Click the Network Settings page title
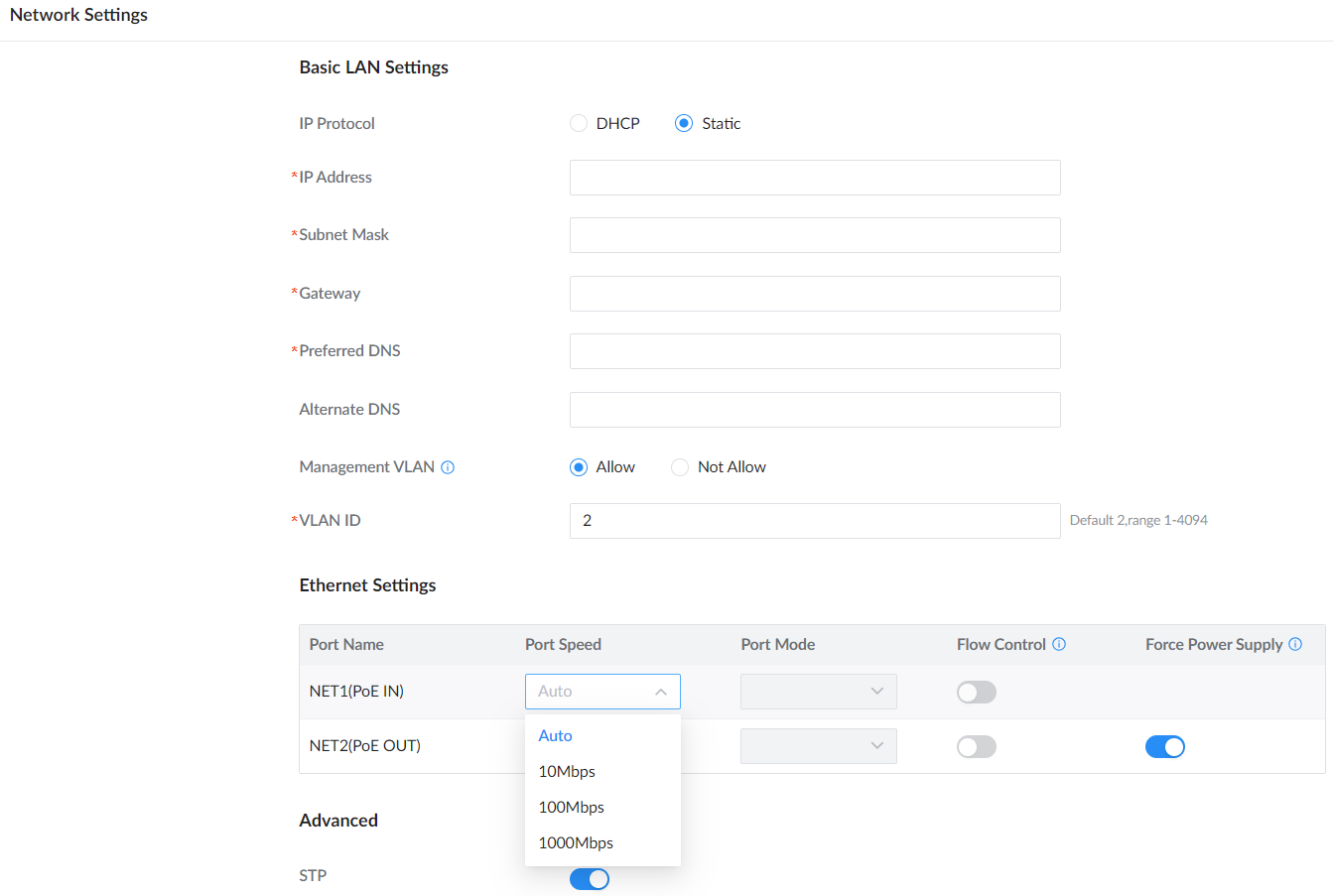Screen dimensions: 1333x896 coord(78,15)
